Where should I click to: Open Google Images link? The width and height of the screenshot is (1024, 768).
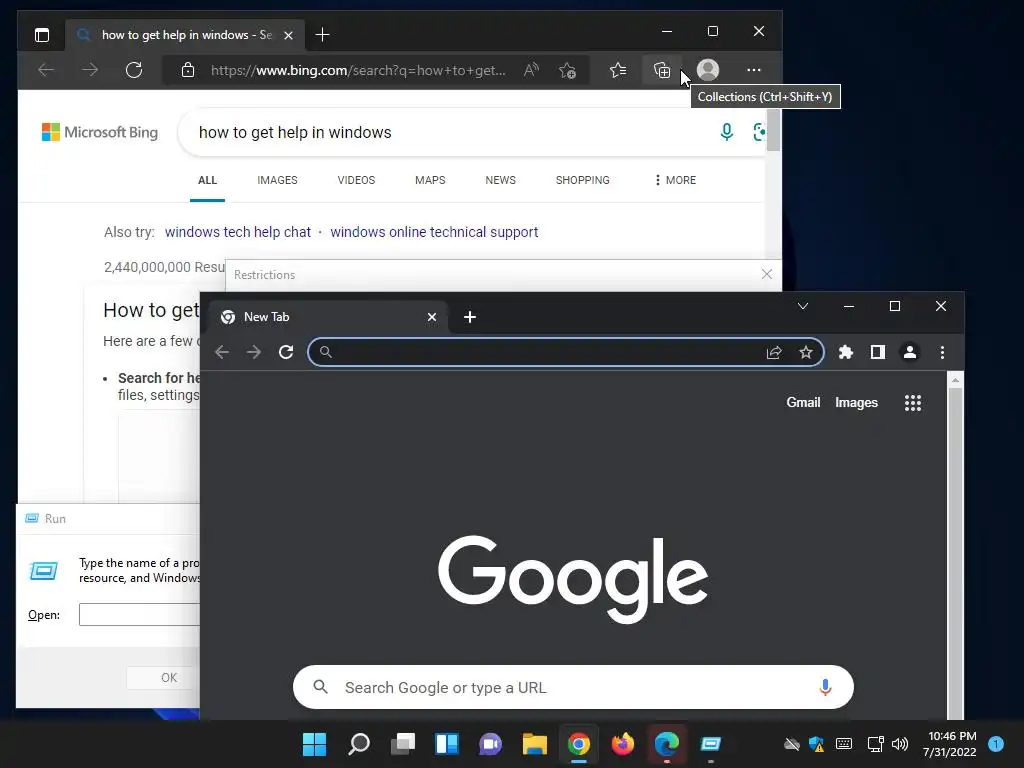tap(856, 402)
